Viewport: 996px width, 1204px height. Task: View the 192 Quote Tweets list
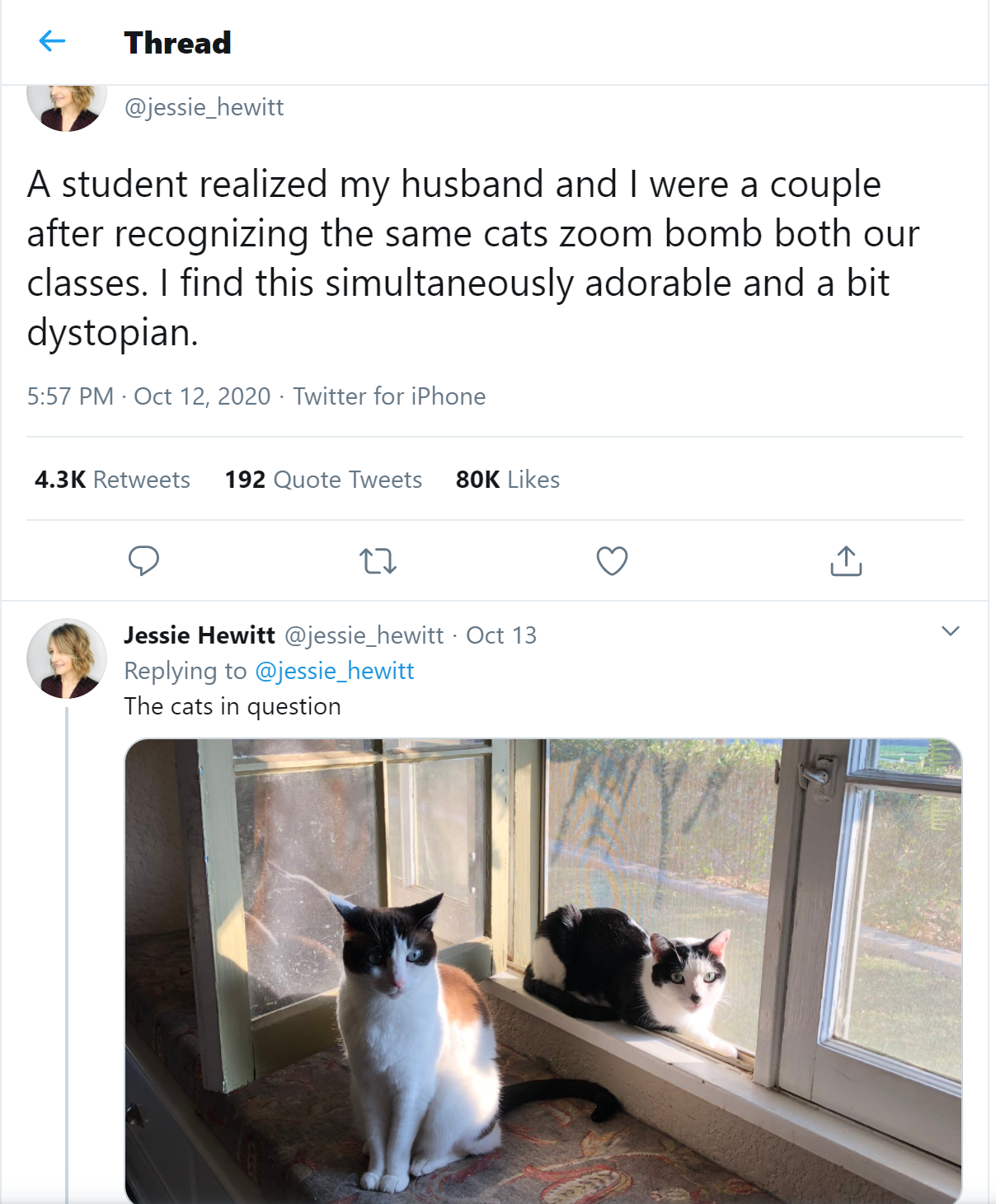tap(323, 480)
